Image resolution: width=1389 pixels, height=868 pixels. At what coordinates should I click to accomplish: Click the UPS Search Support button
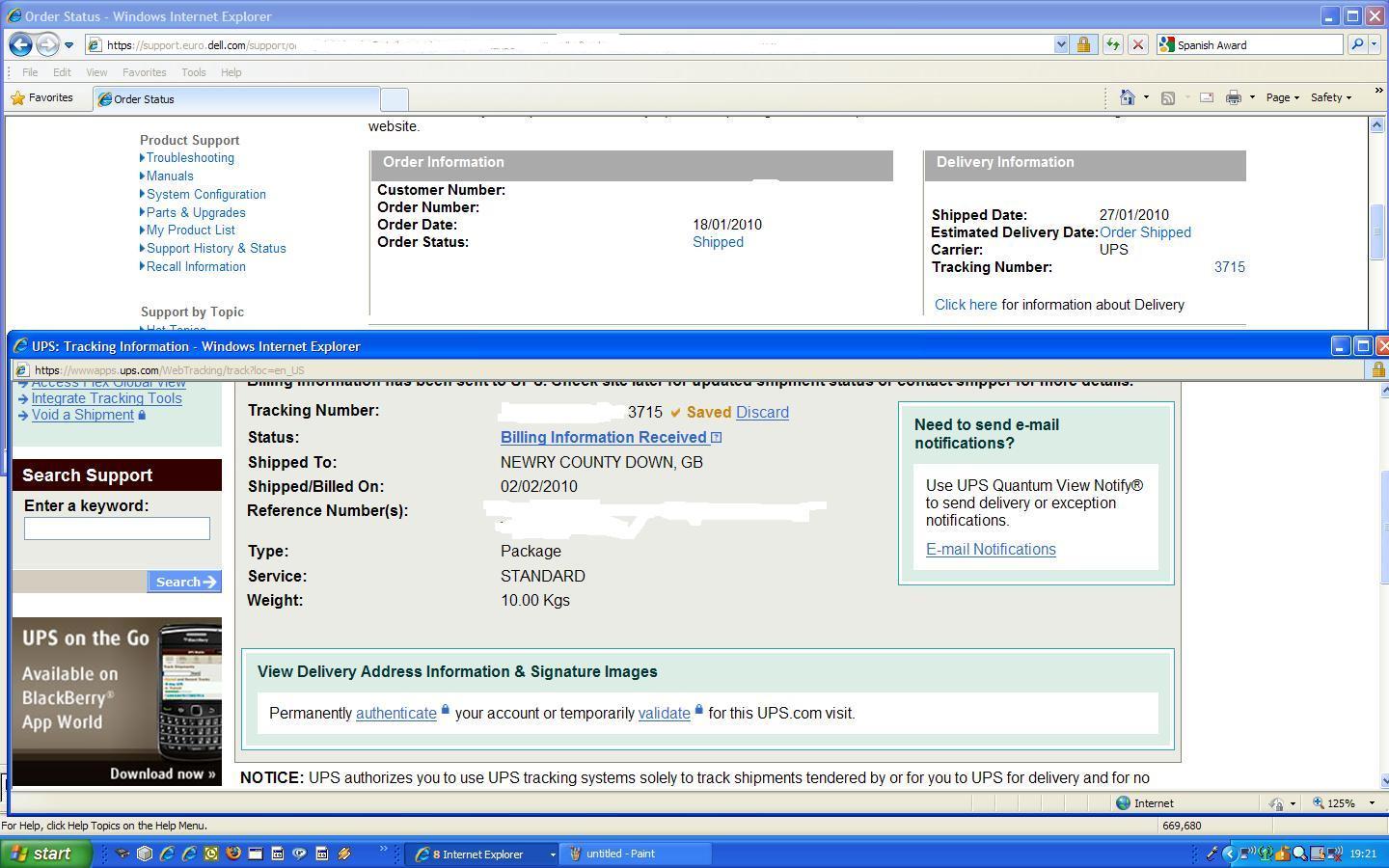(x=184, y=582)
